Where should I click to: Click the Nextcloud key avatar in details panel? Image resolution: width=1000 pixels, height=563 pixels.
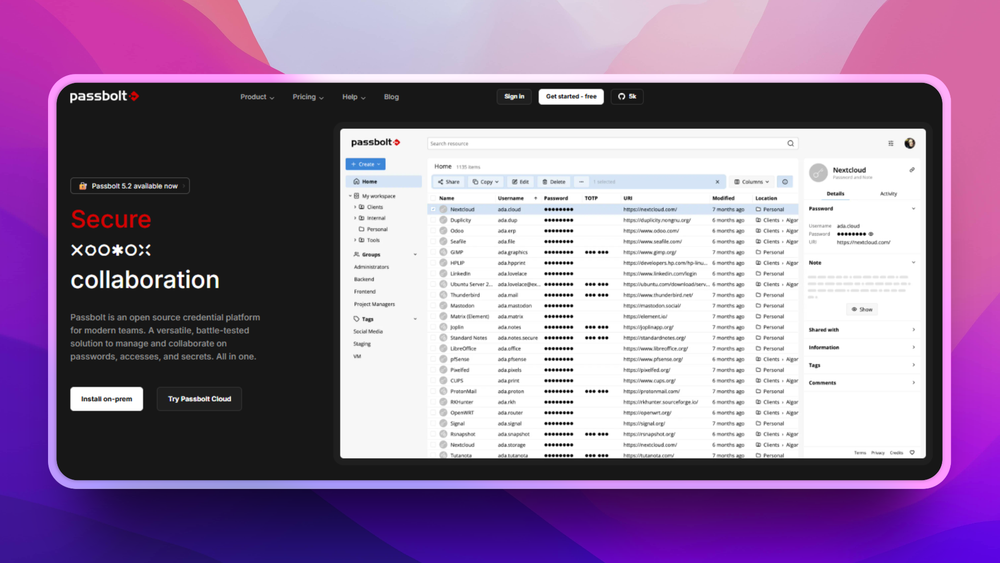[x=818, y=172]
